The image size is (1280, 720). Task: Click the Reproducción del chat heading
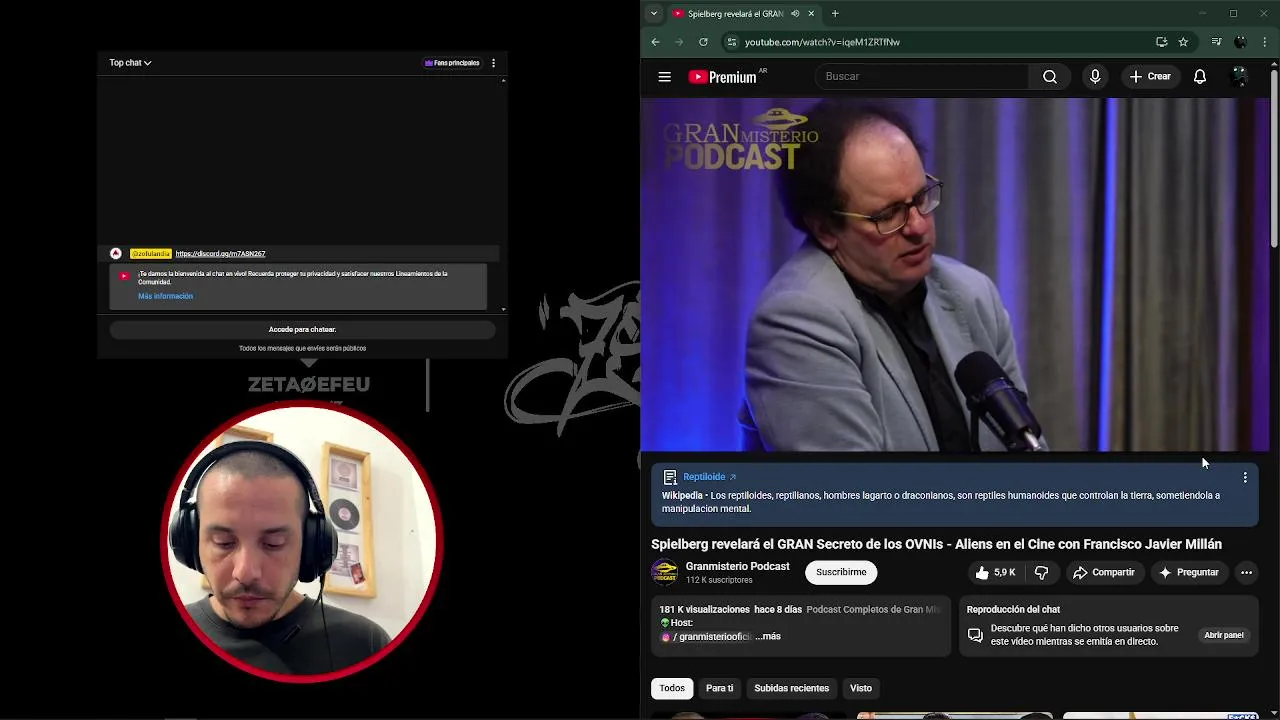[1013, 609]
